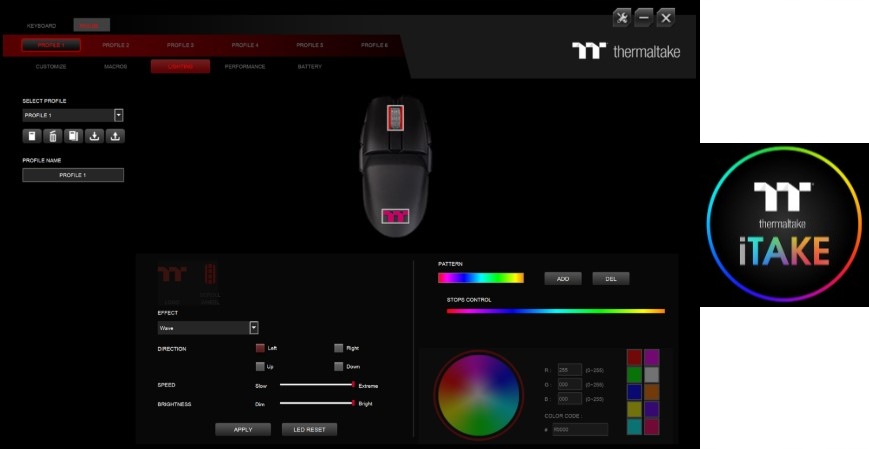Click the ADD pattern button

pos(563,279)
